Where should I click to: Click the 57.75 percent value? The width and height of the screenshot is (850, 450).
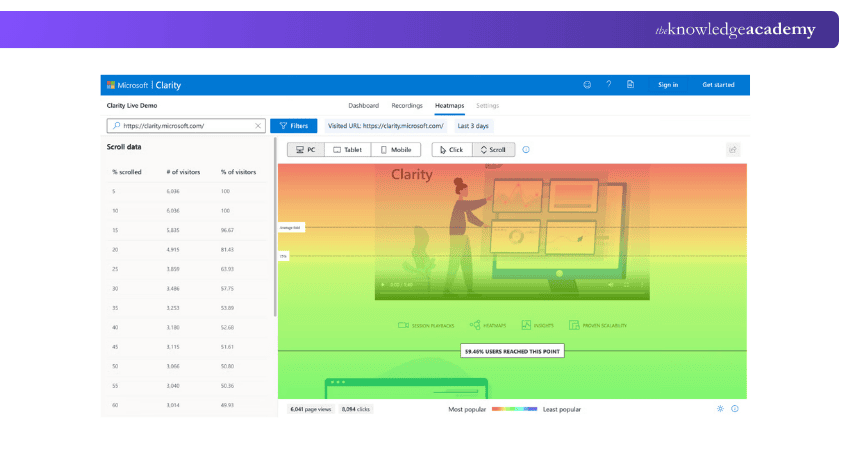point(227,289)
